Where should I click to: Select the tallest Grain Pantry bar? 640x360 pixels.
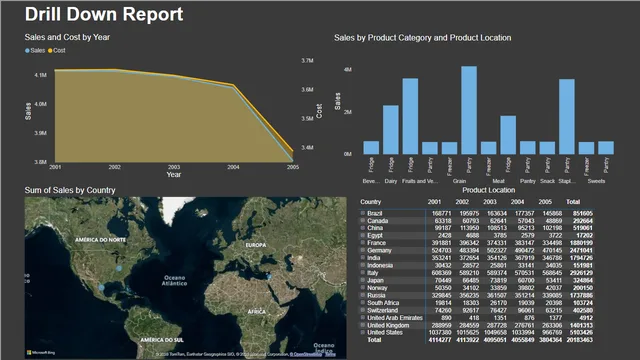coord(469,110)
